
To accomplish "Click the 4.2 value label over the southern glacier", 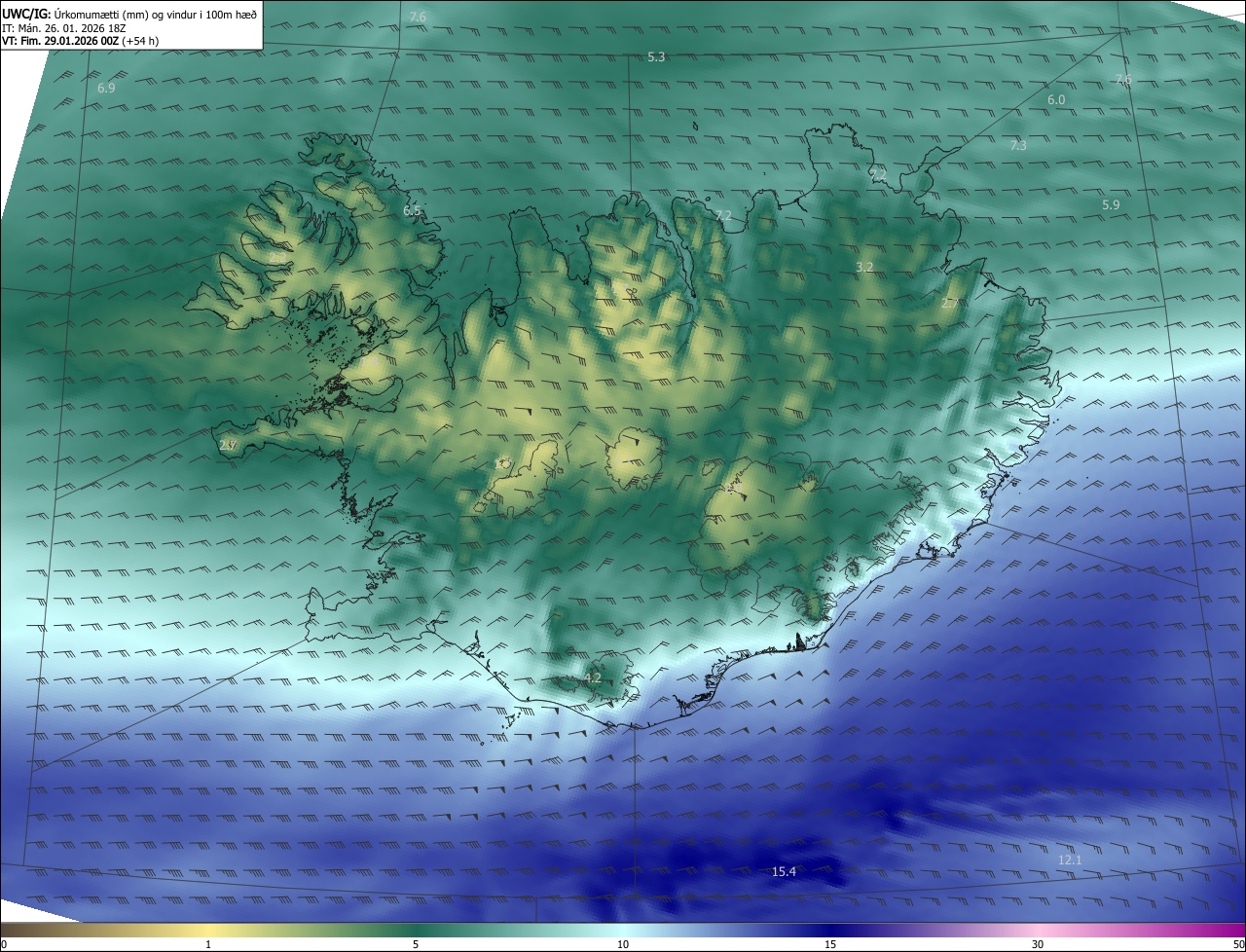I will click(x=594, y=677).
